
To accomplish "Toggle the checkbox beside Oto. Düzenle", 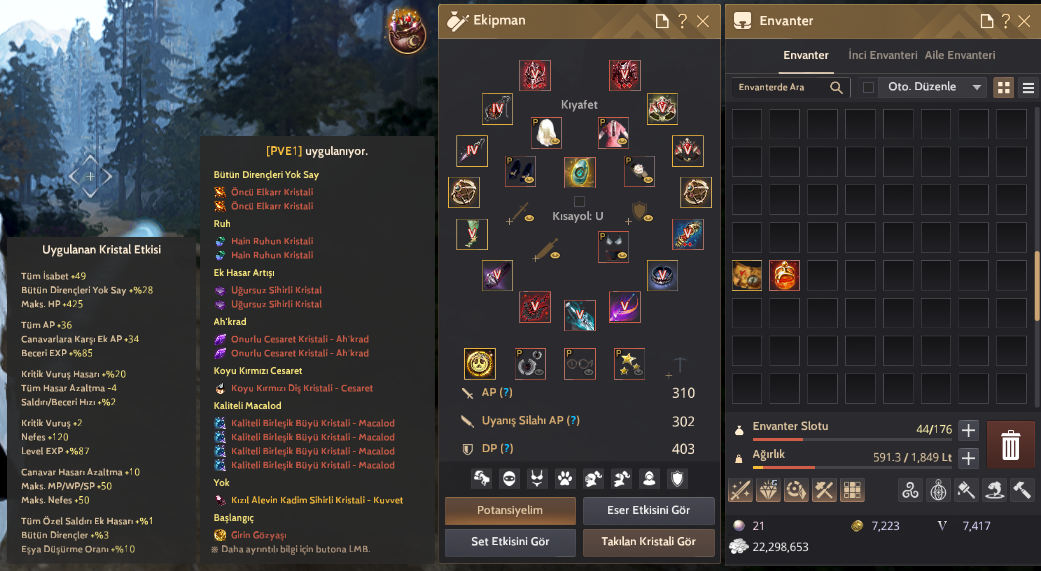I will (868, 87).
